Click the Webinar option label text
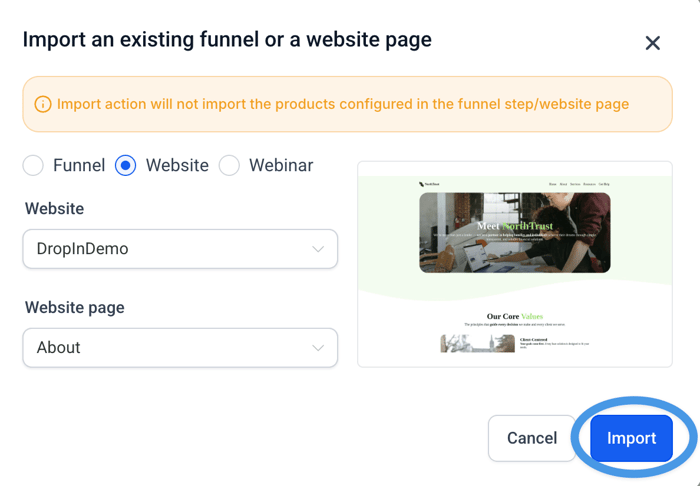The height and width of the screenshot is (486, 700). point(281,165)
